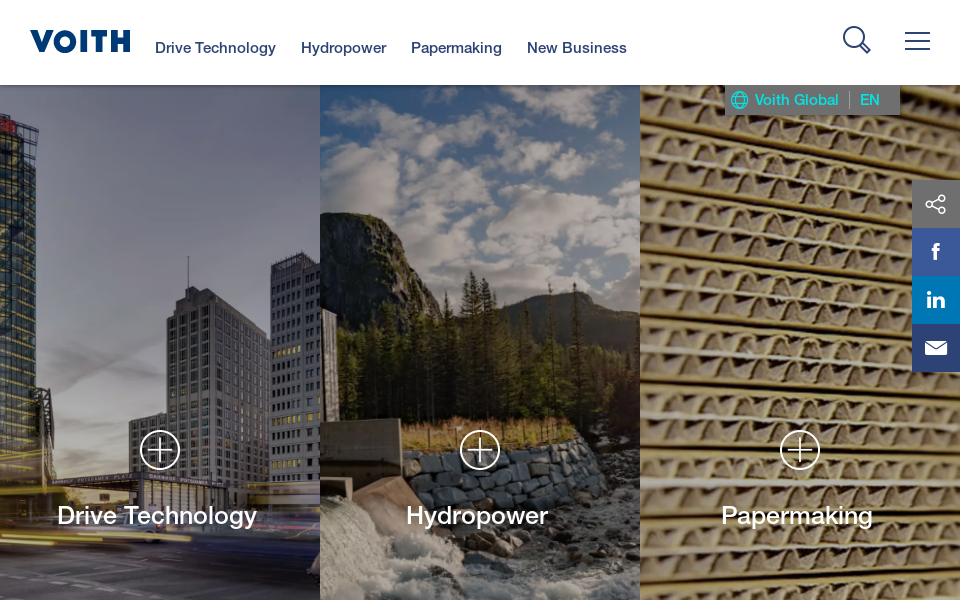Click the share icon in sidebar
The image size is (960, 600).
[x=936, y=204]
